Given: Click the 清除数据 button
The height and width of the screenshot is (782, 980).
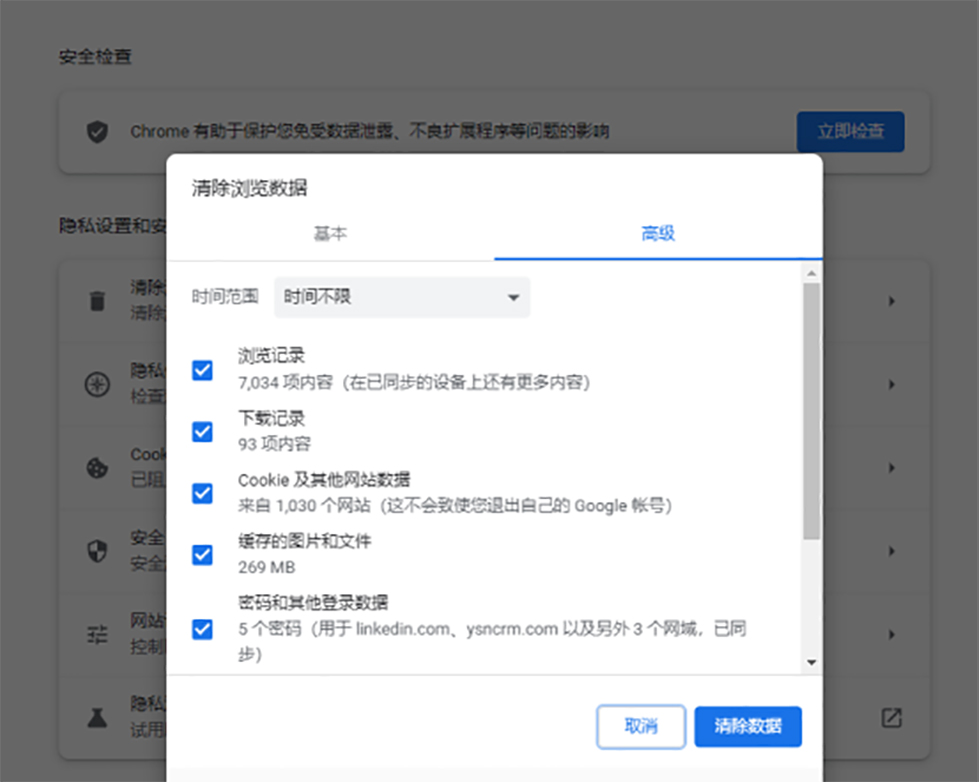Looking at the screenshot, I should coord(748,726).
